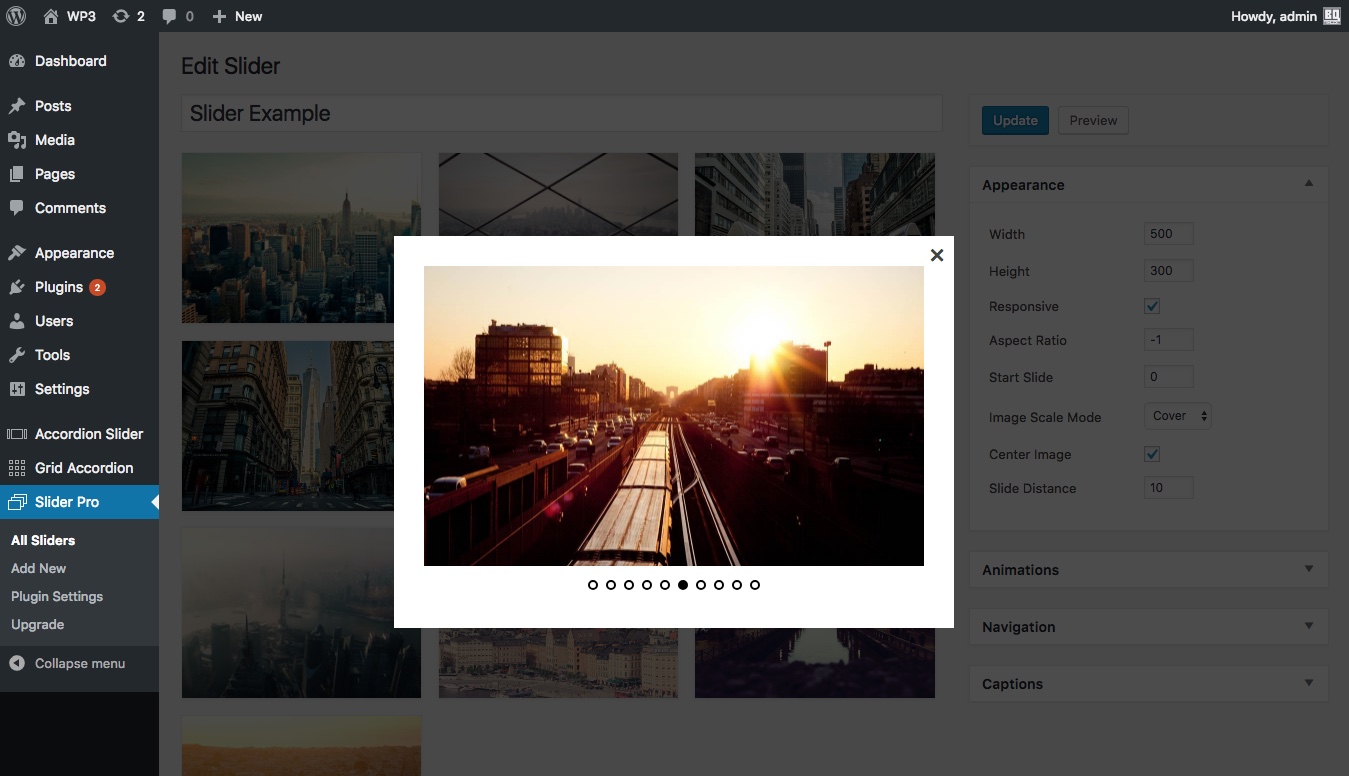
Task: Open the Image Scale Mode dropdown
Action: click(1177, 416)
